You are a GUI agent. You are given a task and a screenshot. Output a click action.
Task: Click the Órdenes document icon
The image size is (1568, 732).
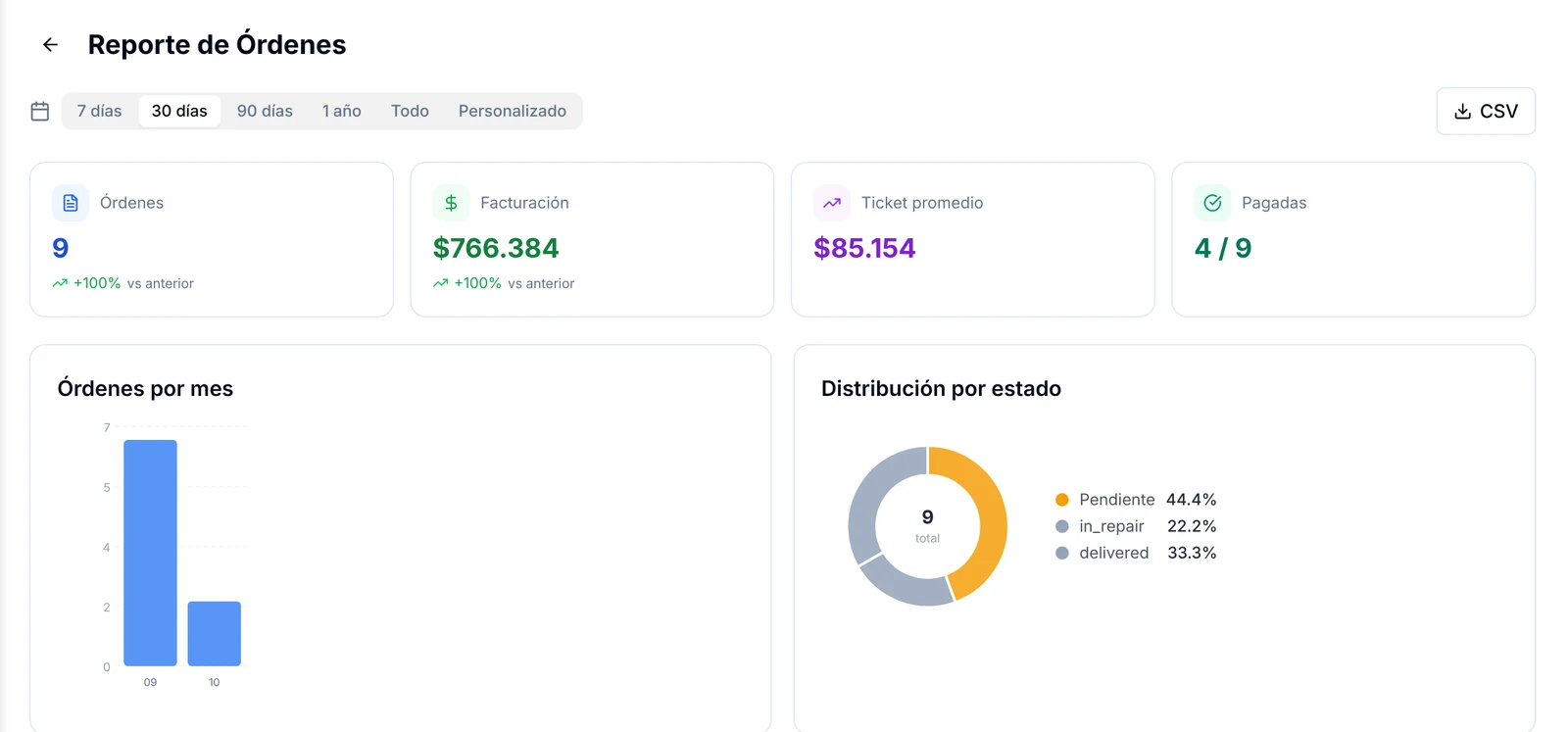71,203
